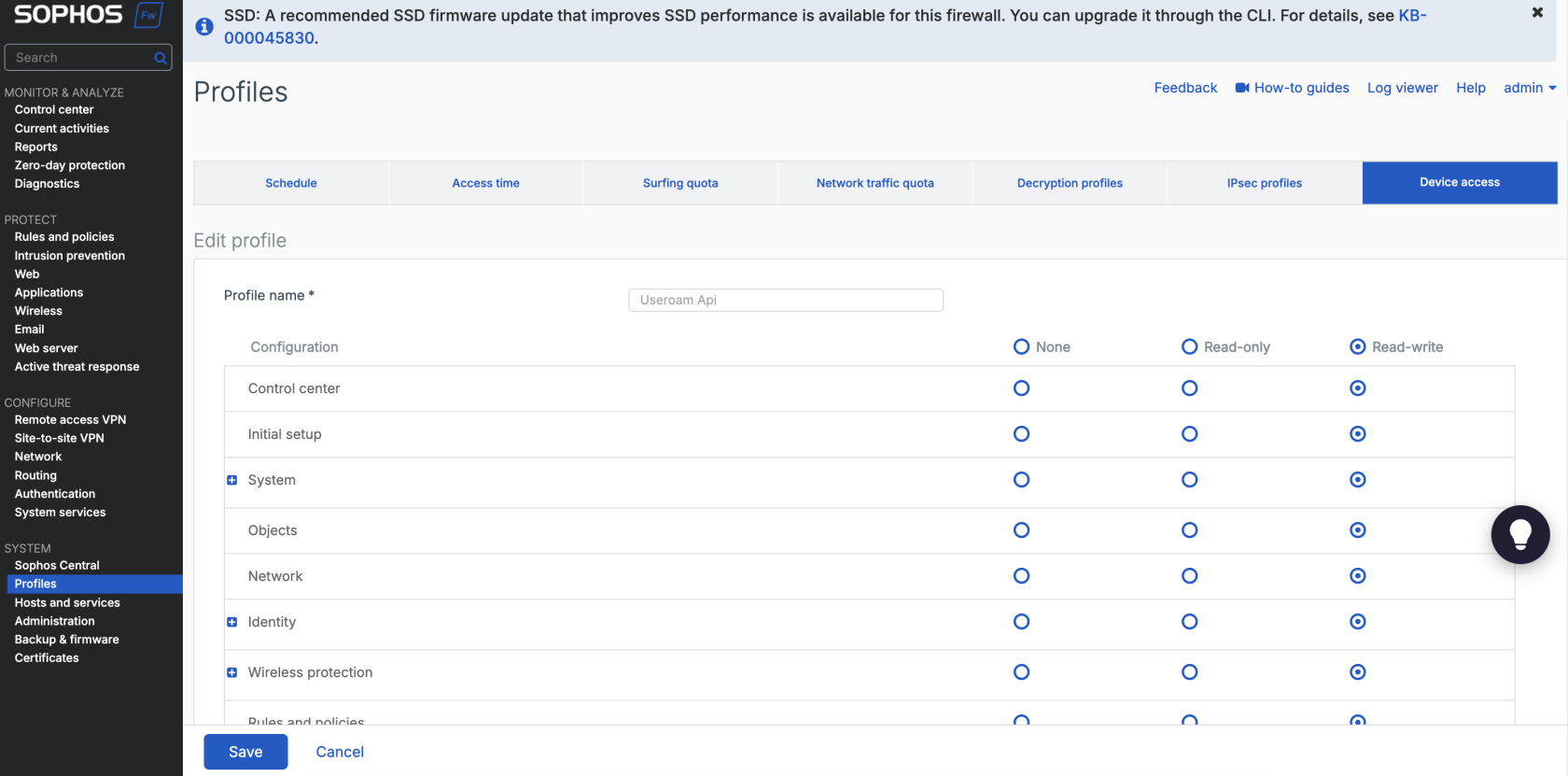Click the Help link
The width and height of the screenshot is (1568, 776).
(x=1471, y=88)
